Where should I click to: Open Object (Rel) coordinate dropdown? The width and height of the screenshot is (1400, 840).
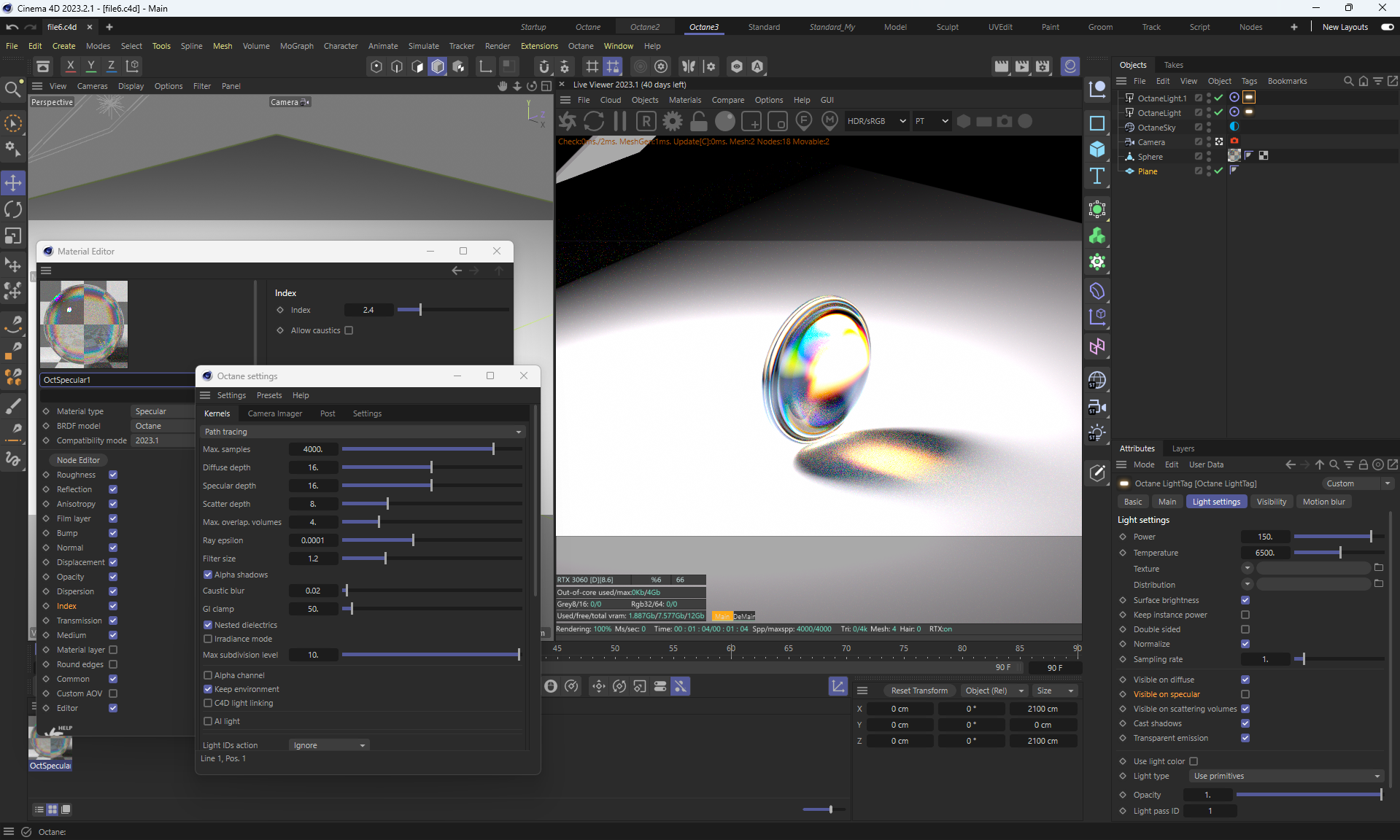[994, 691]
